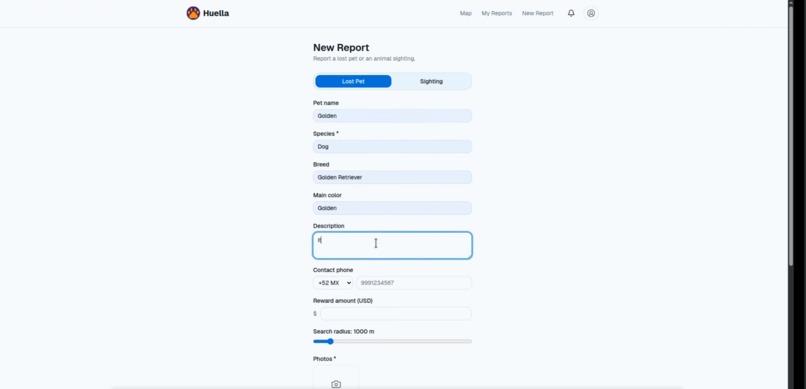
Task: Open the +52 MX country code dropdown
Action: point(333,283)
